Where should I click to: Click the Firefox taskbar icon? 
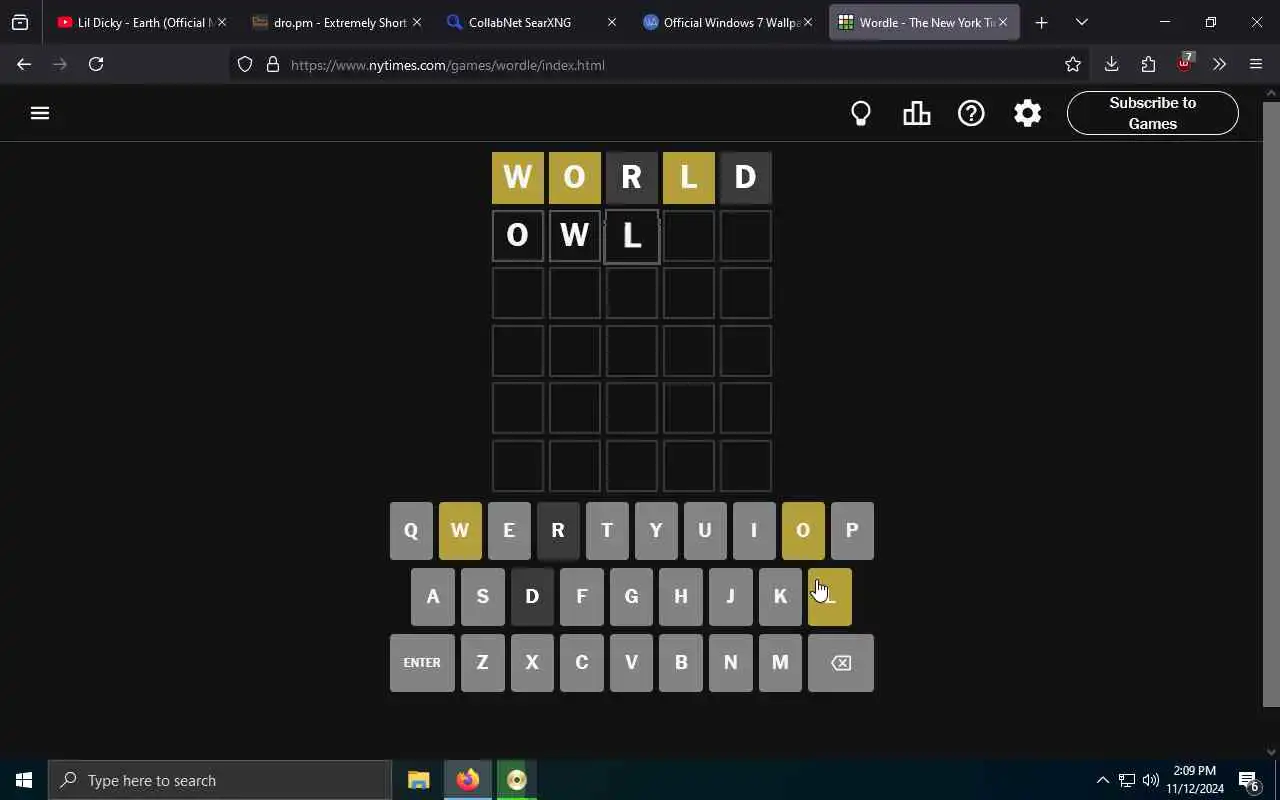468,780
